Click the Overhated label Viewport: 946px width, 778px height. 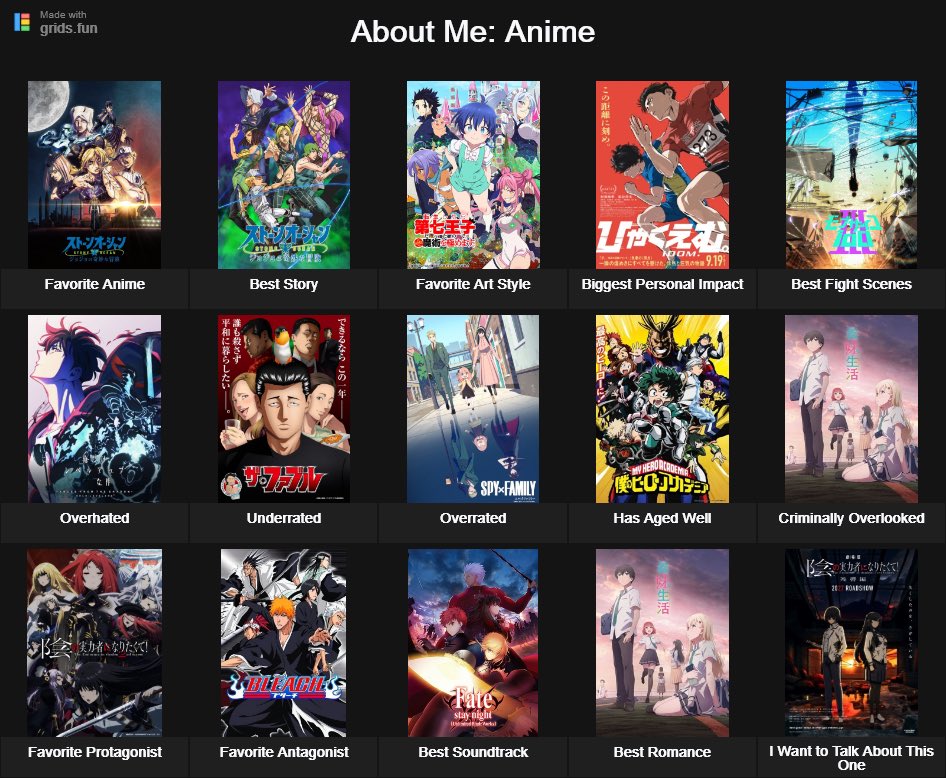[x=95, y=518]
